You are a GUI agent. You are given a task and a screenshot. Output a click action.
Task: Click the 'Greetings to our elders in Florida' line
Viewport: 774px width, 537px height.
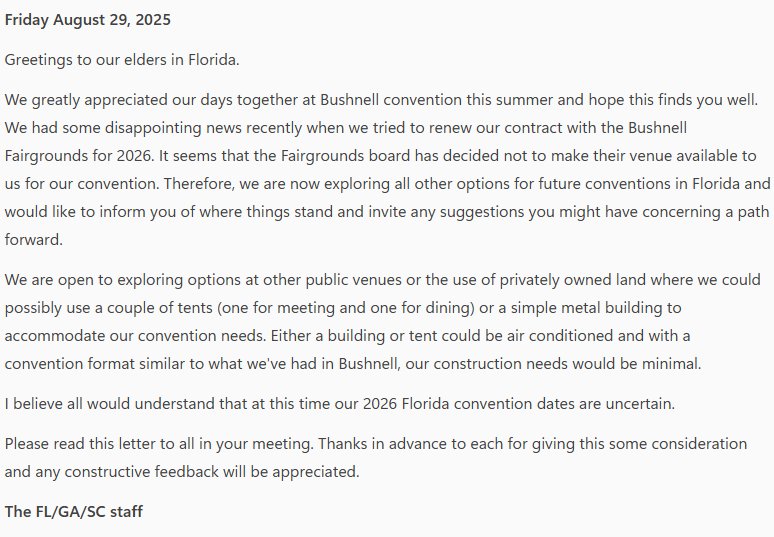122,60
